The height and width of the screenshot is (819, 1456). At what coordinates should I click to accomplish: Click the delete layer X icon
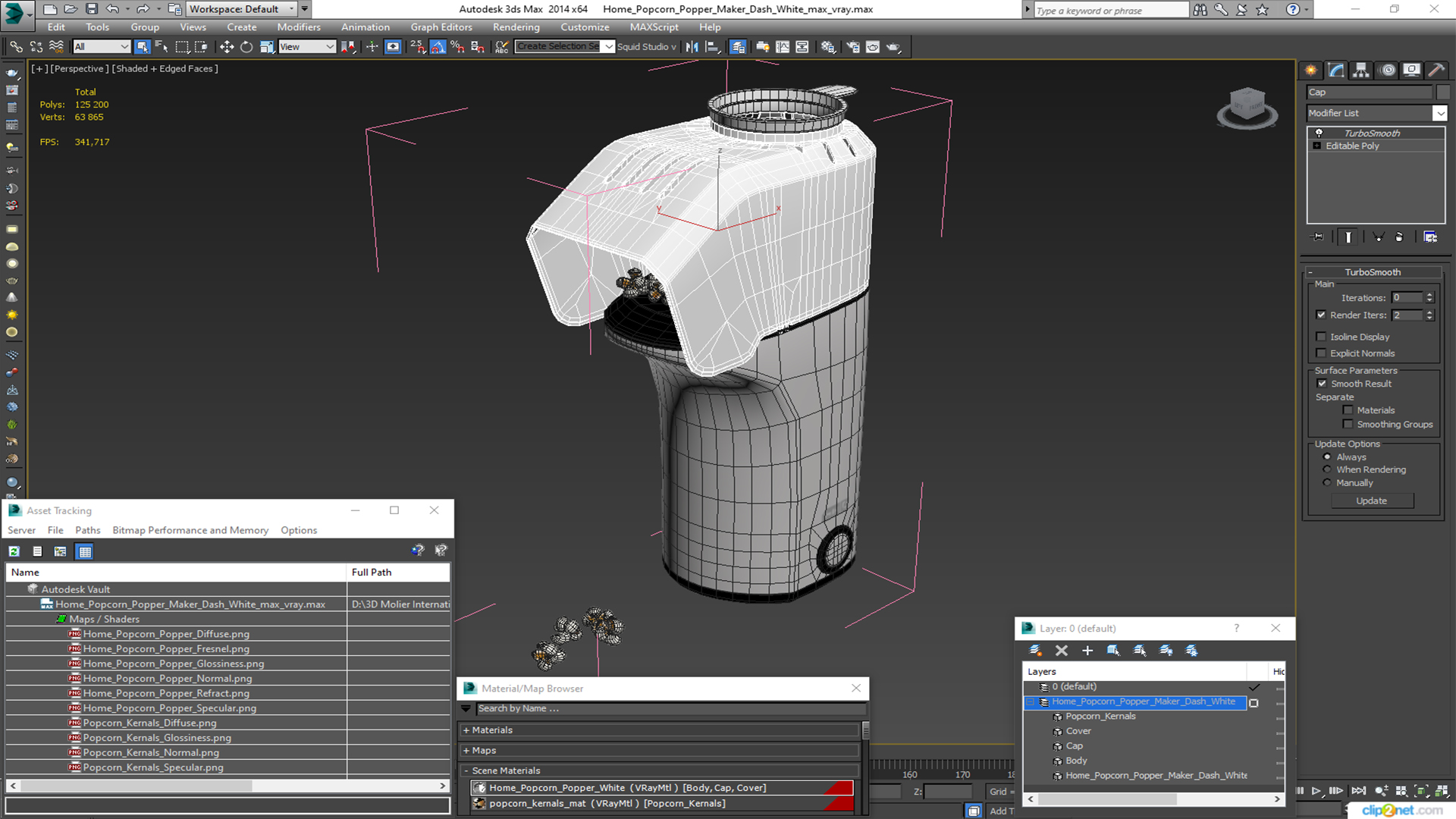1062,651
